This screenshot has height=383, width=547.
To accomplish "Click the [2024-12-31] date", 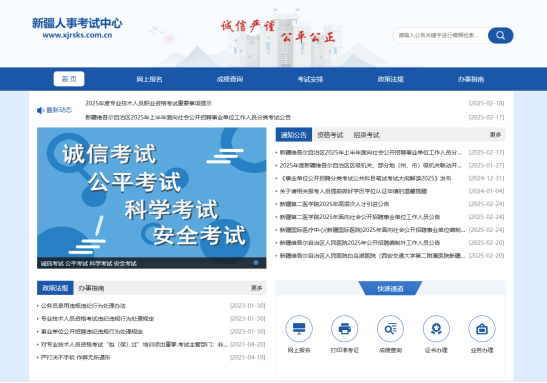I will (486, 178).
